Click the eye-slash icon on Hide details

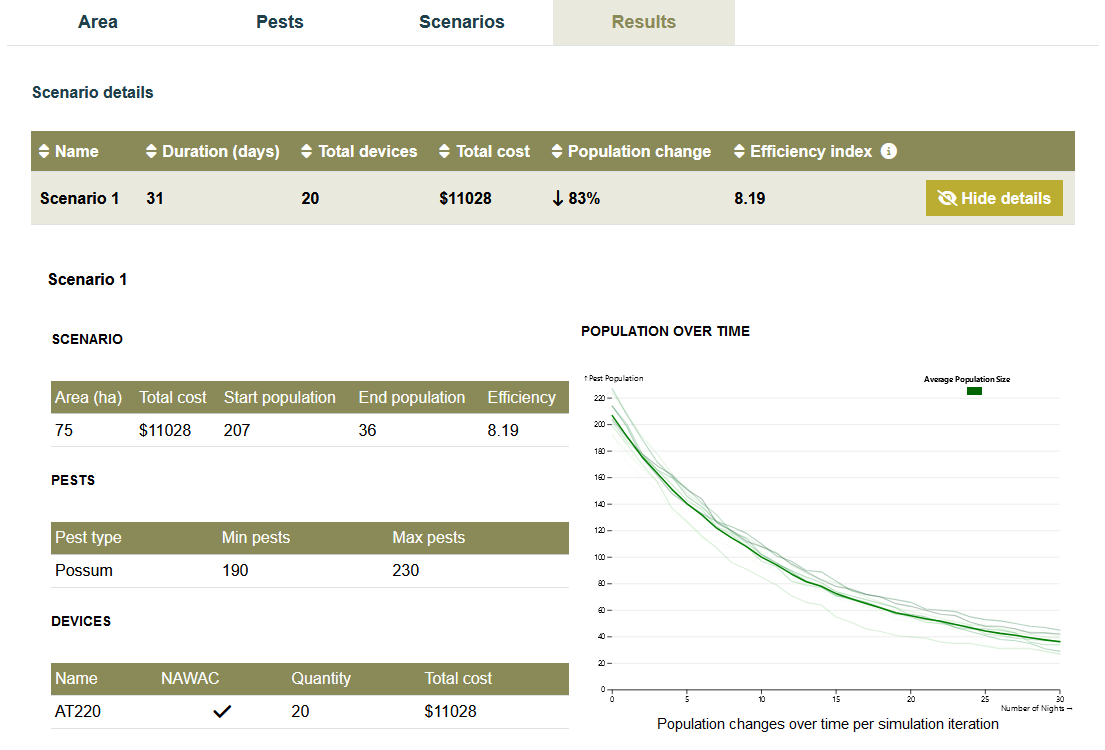point(946,198)
